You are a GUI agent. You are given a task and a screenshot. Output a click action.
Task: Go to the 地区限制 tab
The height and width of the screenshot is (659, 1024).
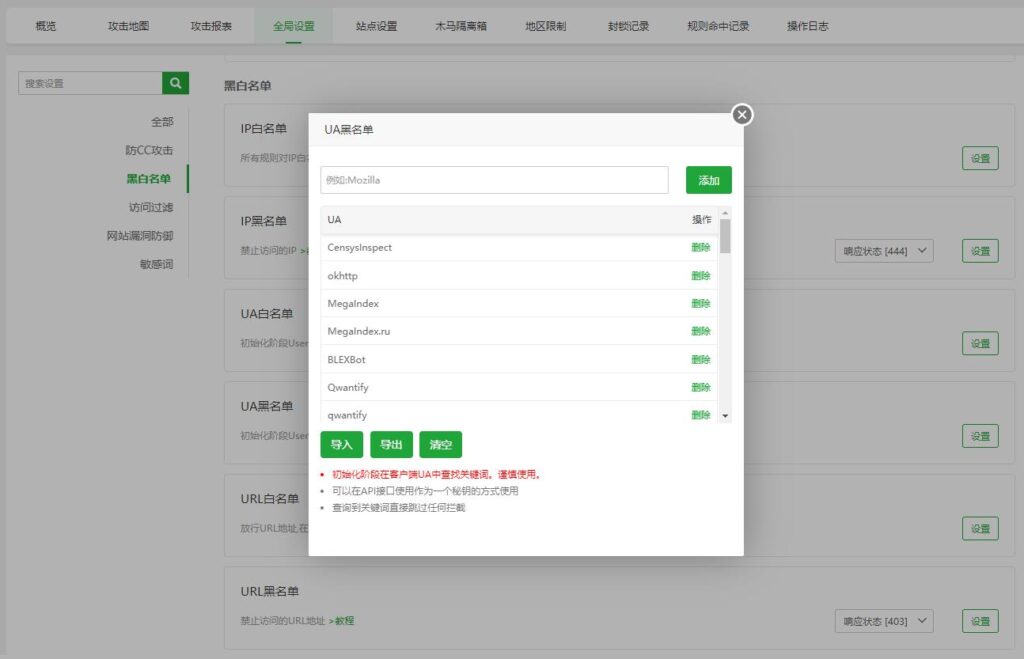click(546, 26)
